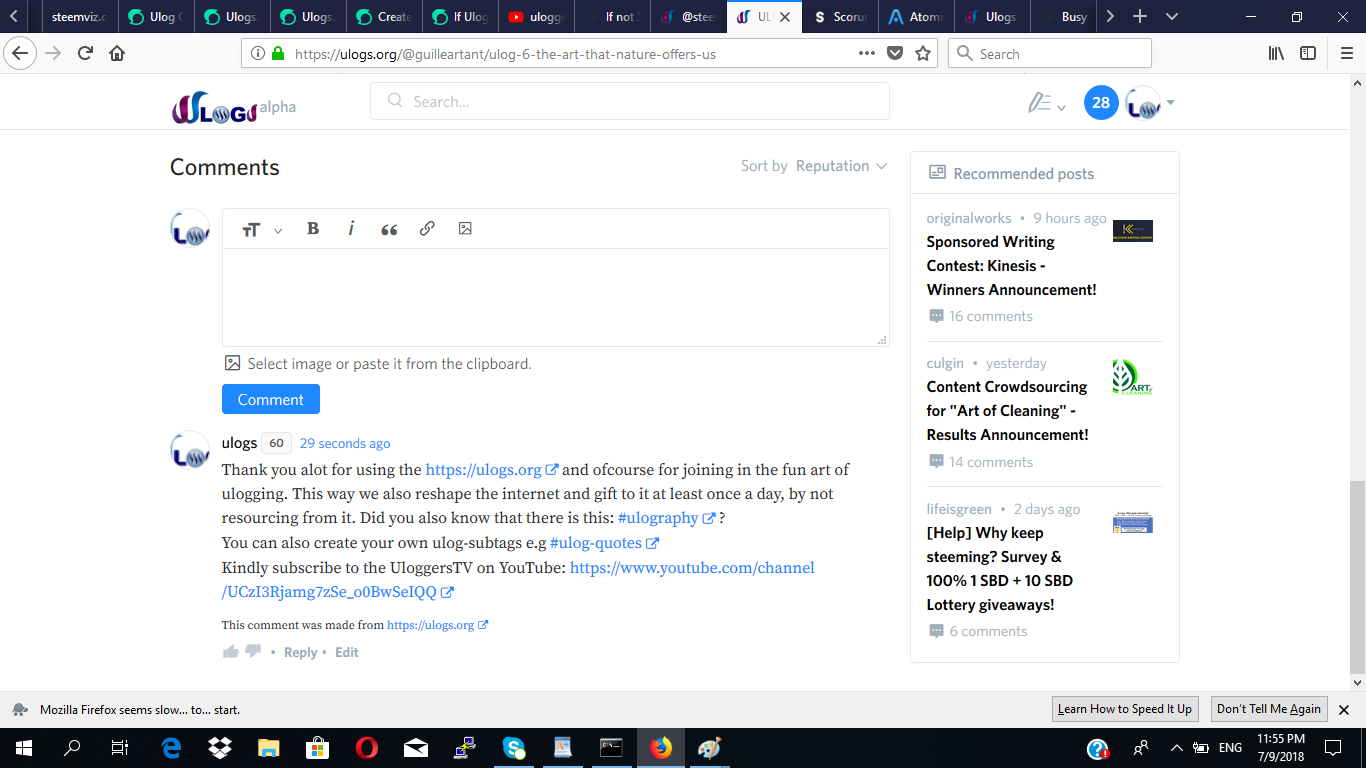Open the heading text-size menu

(x=262, y=229)
